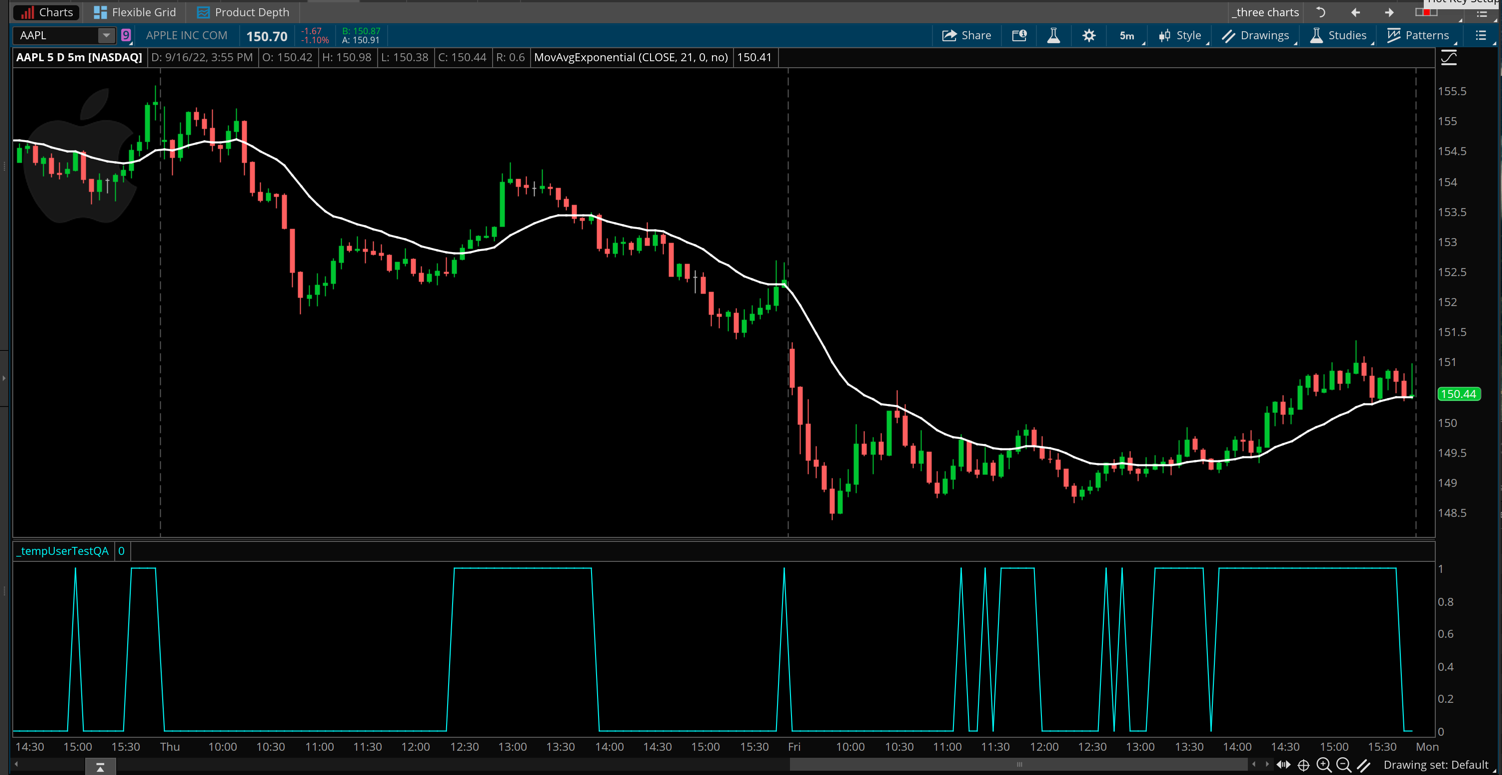Click the back left arrow icon
Viewport: 1502px width, 775px height.
(x=1355, y=12)
